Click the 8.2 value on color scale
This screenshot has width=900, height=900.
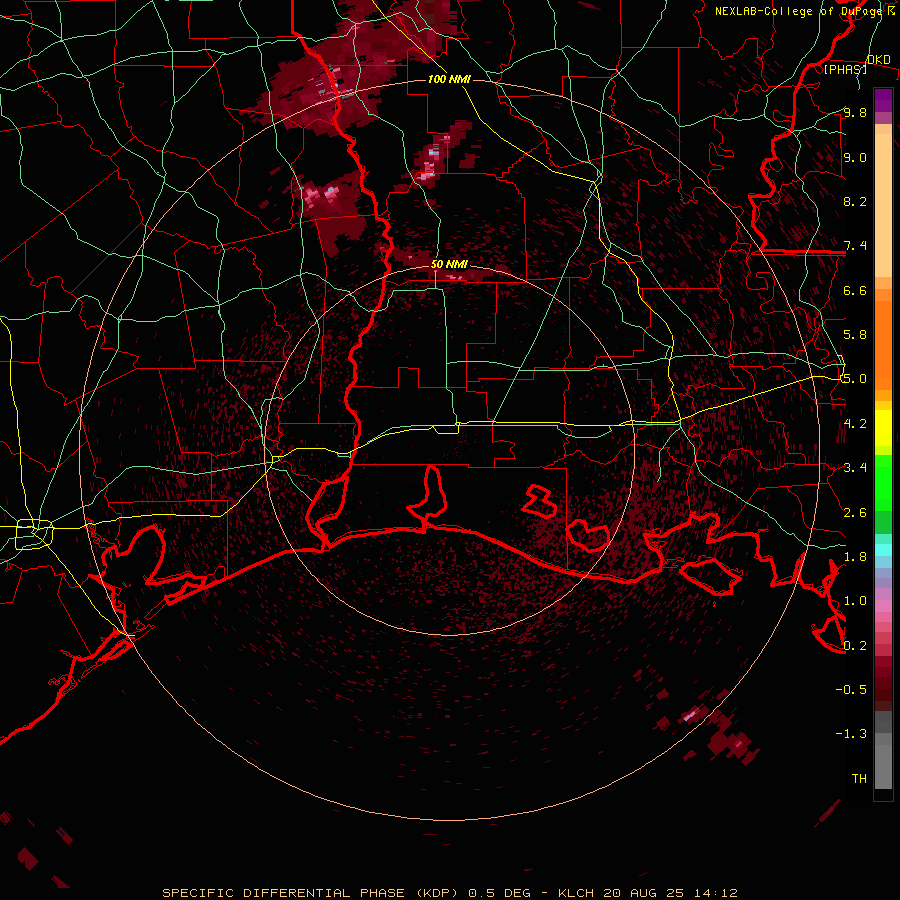pos(855,201)
